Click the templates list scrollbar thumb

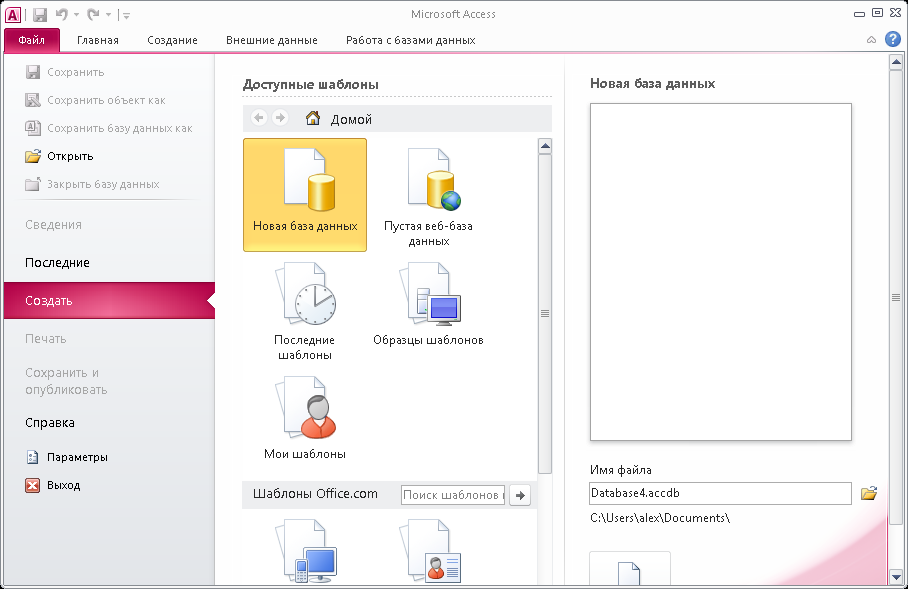click(545, 313)
